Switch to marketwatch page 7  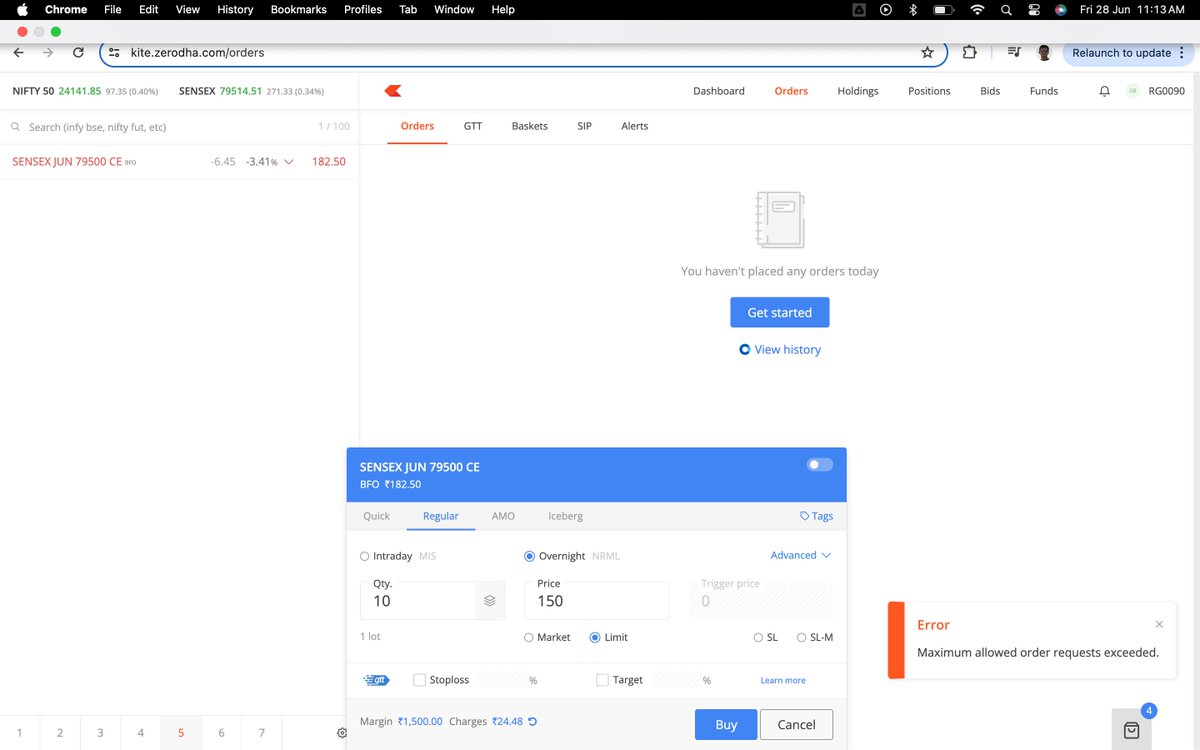coord(262,733)
